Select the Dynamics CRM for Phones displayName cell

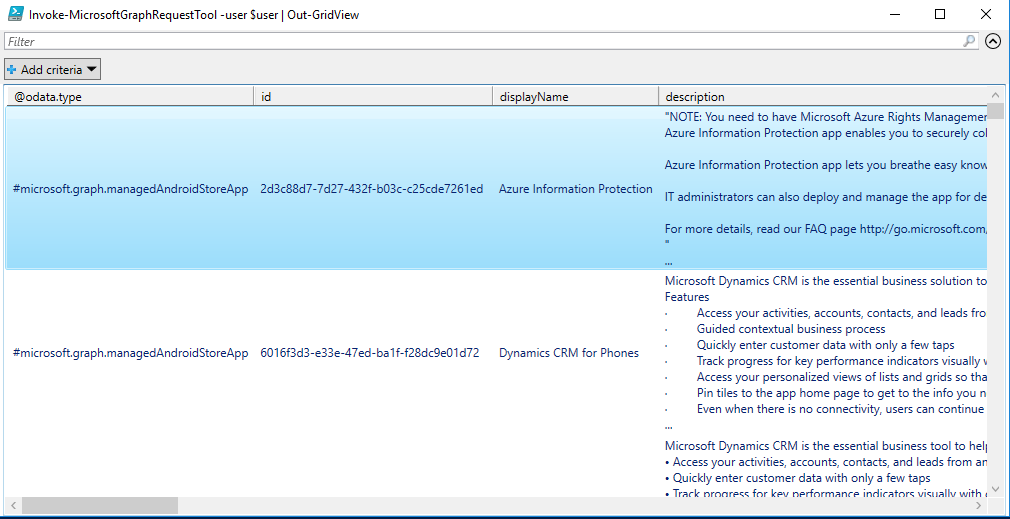coord(569,353)
